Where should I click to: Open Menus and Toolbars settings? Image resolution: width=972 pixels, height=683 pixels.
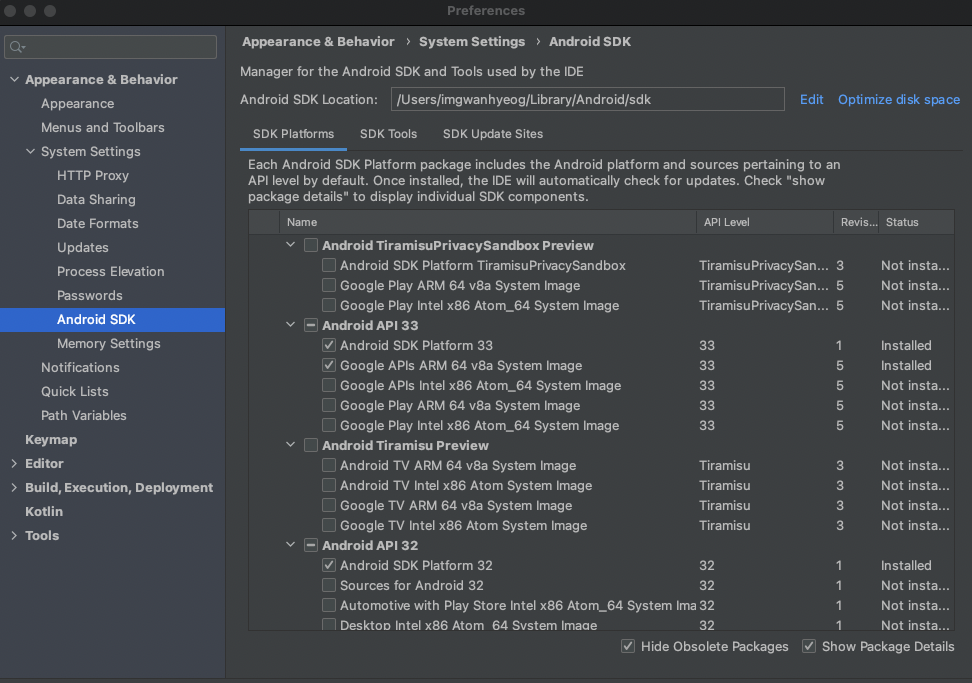(x=103, y=128)
